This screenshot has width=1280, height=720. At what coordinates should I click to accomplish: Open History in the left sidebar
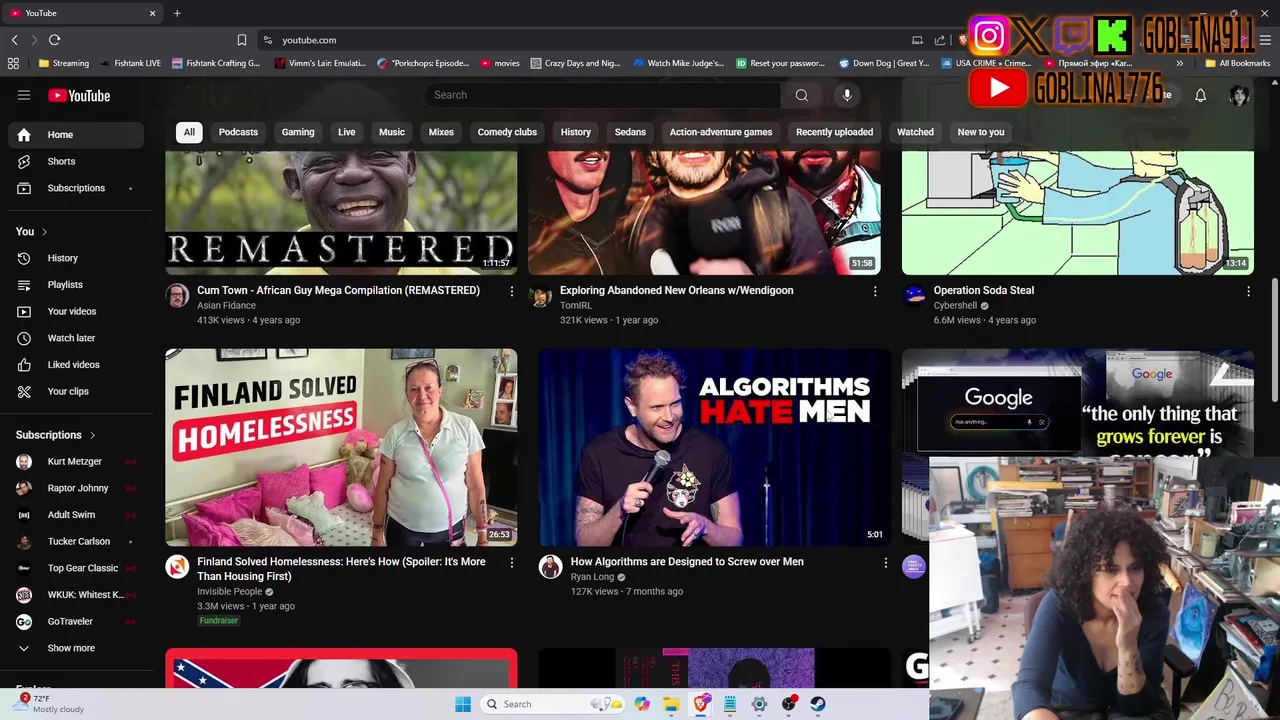(78, 258)
